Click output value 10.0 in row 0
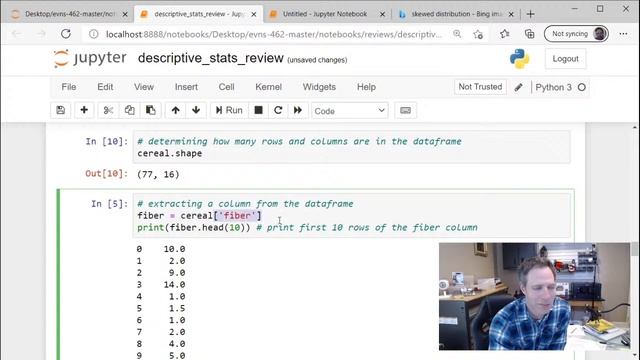Viewport: 640px width, 360px height. pyautogui.click(x=174, y=249)
